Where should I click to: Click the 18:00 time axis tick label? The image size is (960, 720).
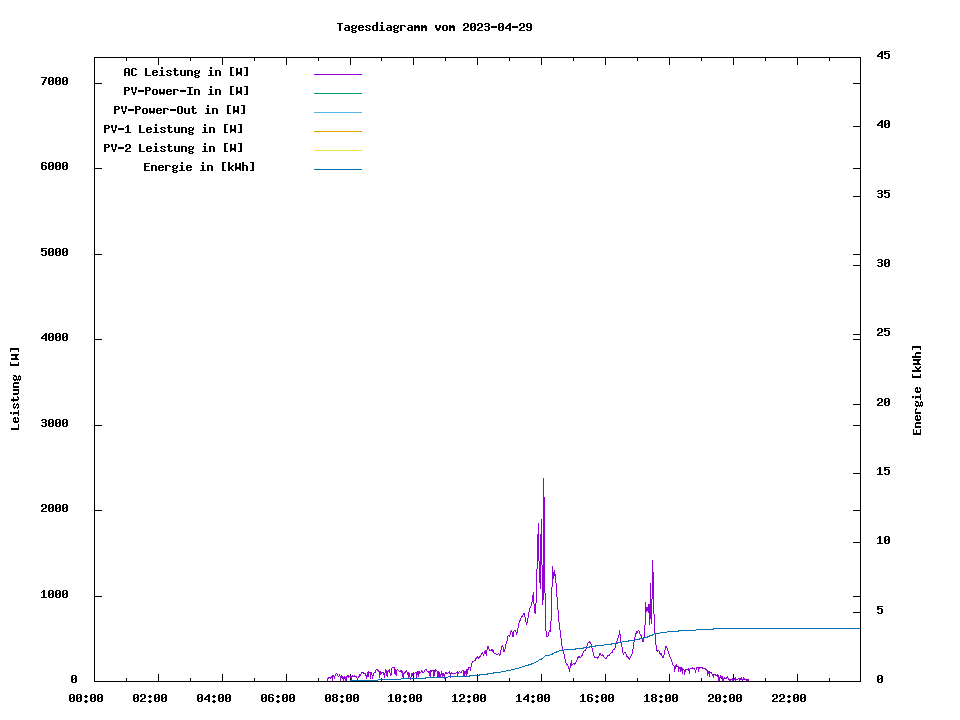tap(663, 698)
